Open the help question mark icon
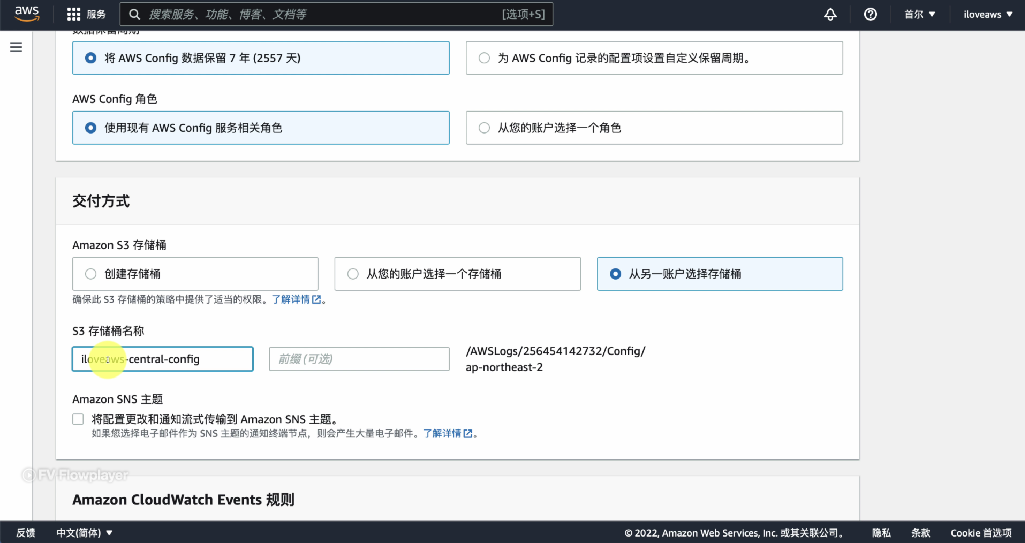This screenshot has width=1025, height=543. pyautogui.click(x=870, y=14)
